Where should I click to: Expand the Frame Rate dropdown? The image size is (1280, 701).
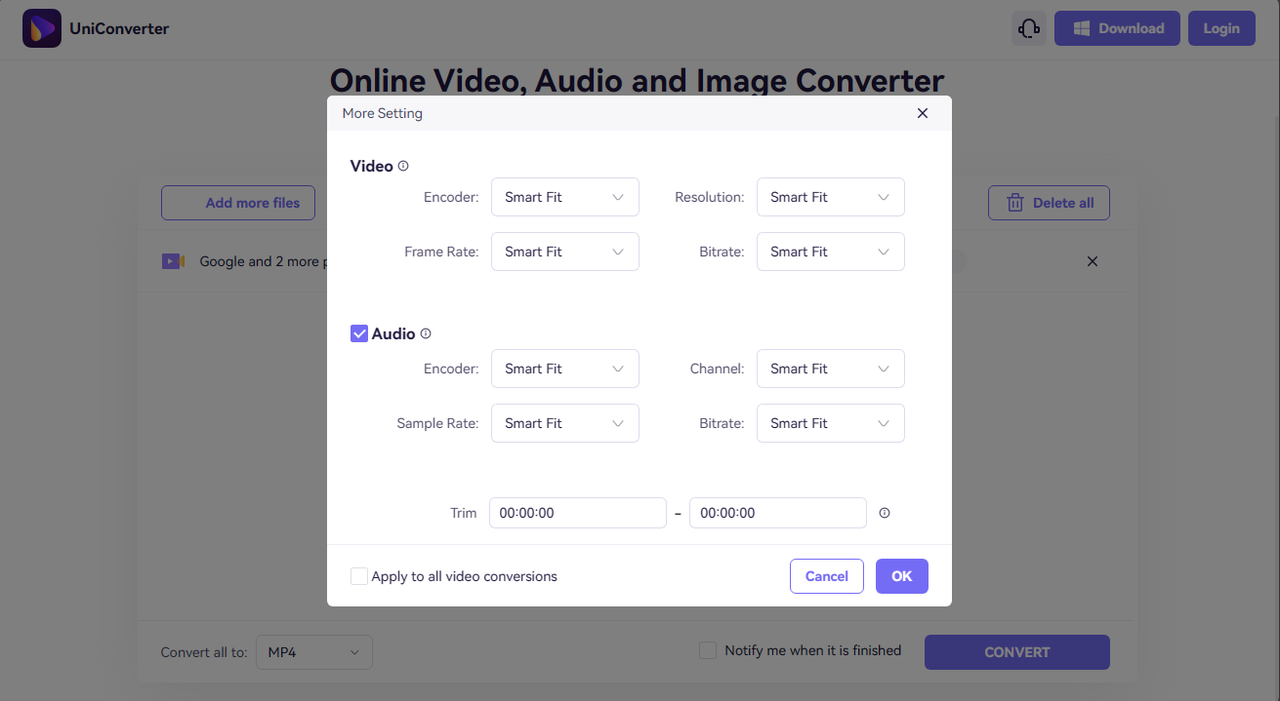pos(565,252)
